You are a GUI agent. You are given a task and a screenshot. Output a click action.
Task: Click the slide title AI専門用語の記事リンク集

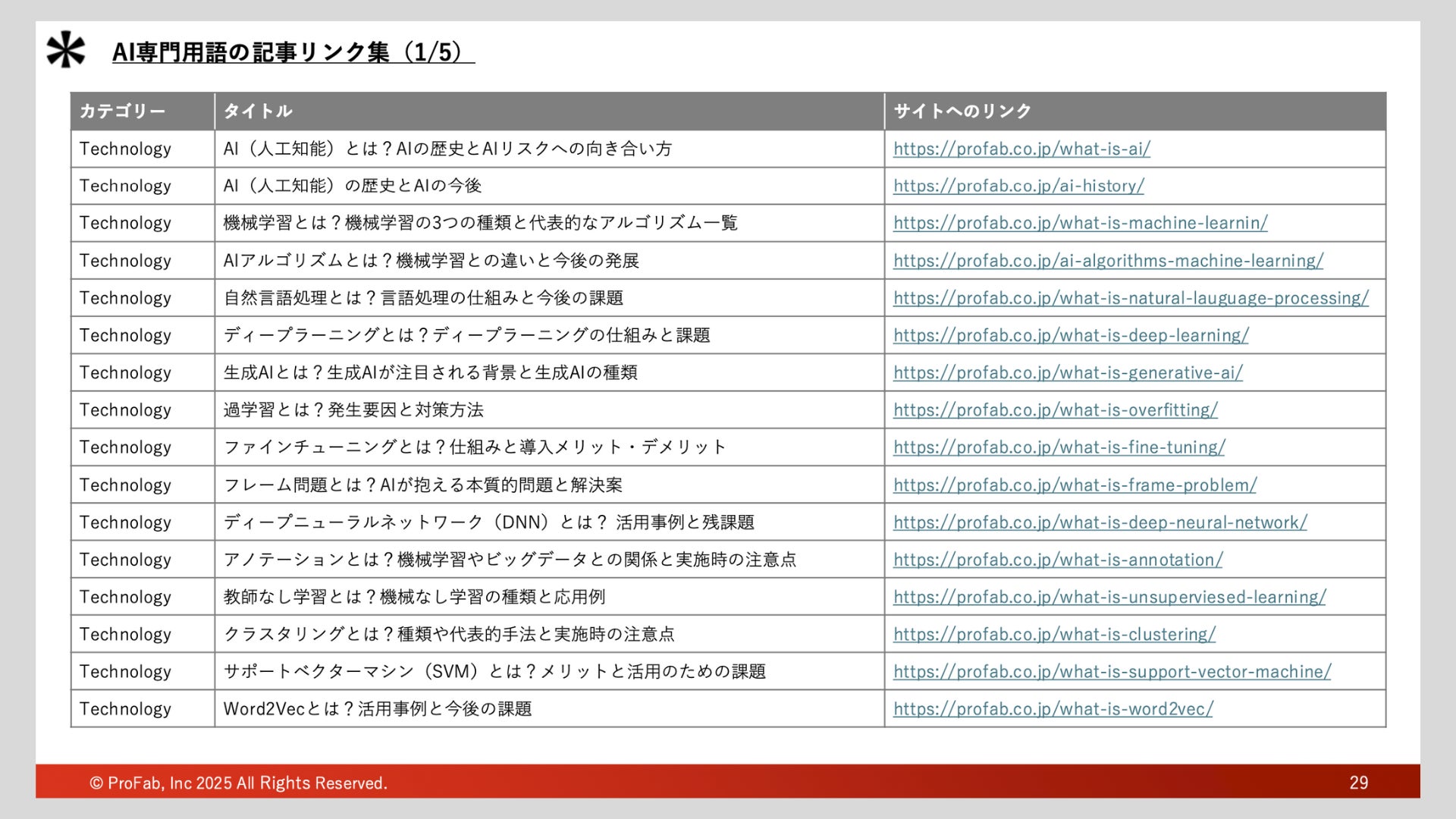pos(293,52)
